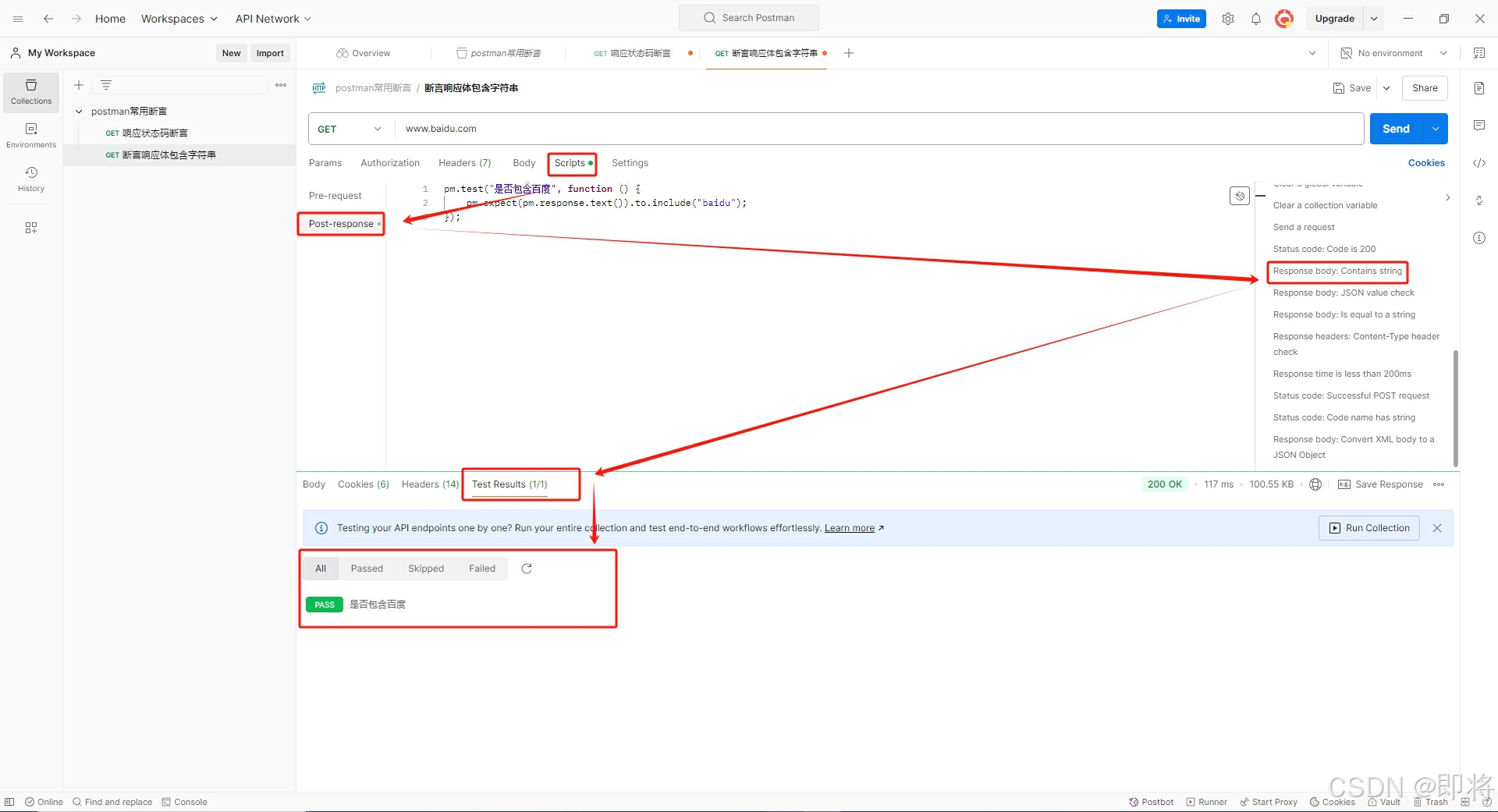Go forward with the right arrow
Viewport: 1498px width, 812px height.
(x=76, y=19)
